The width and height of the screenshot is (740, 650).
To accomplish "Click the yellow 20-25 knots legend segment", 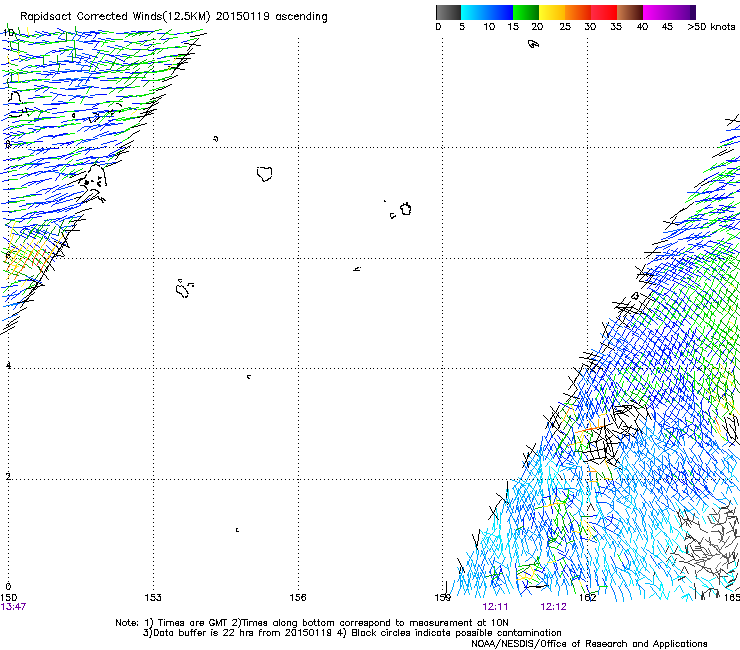I will tap(552, 12).
